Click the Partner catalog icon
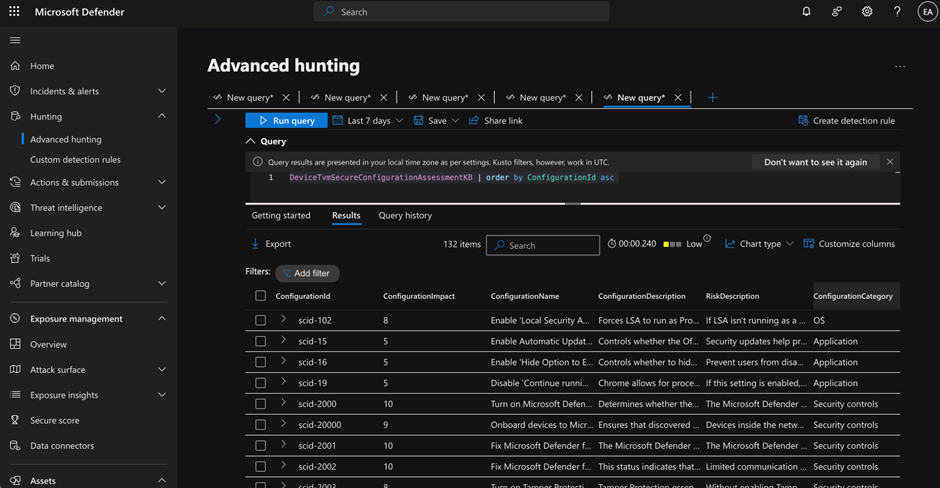This screenshot has height=488, width=940. pyautogui.click(x=15, y=283)
